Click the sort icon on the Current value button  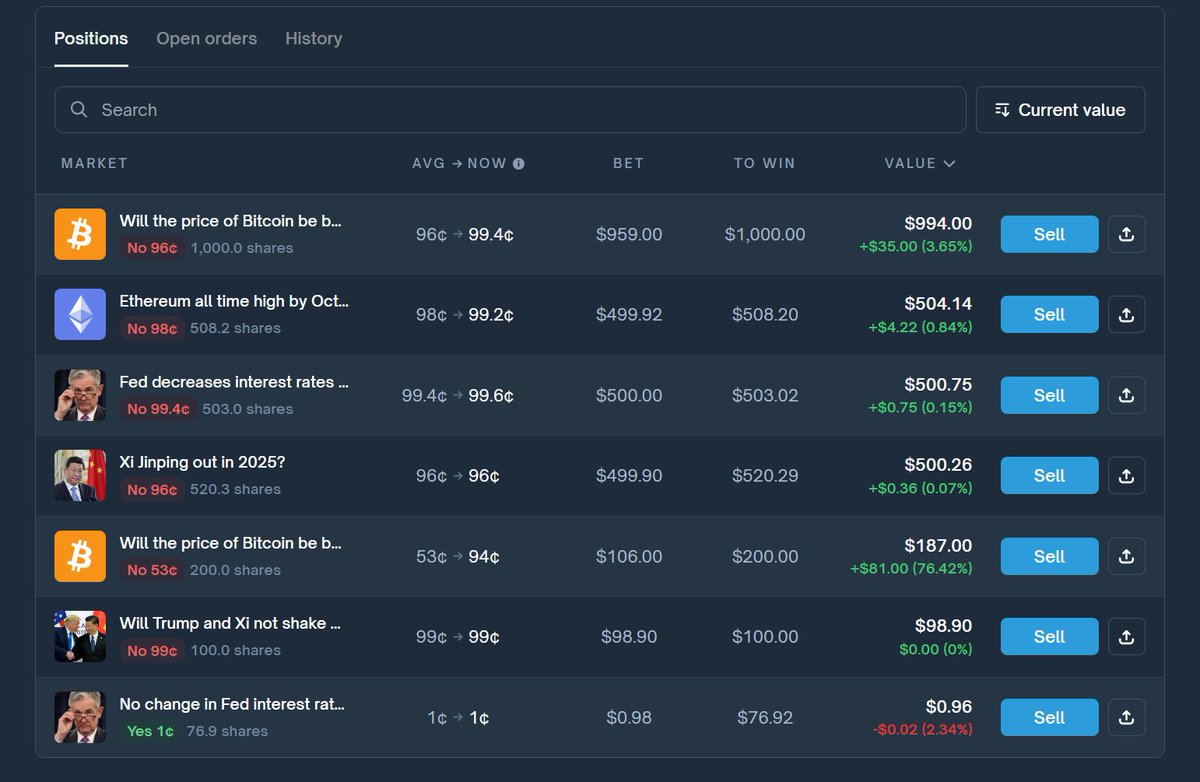tap(1002, 110)
